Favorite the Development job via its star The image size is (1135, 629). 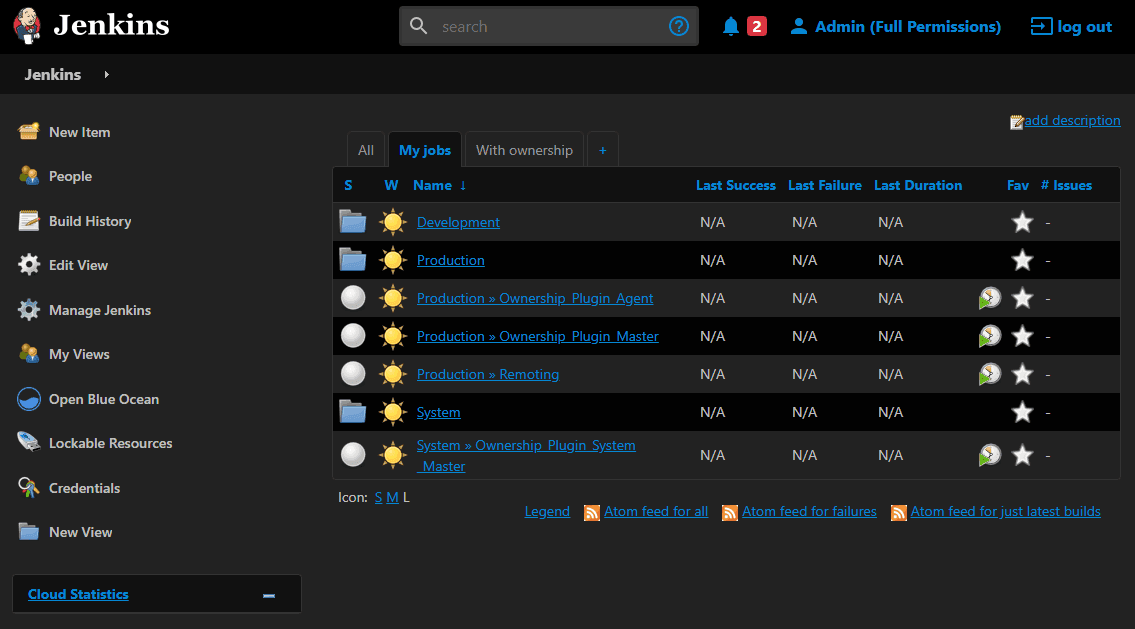[x=1022, y=222]
